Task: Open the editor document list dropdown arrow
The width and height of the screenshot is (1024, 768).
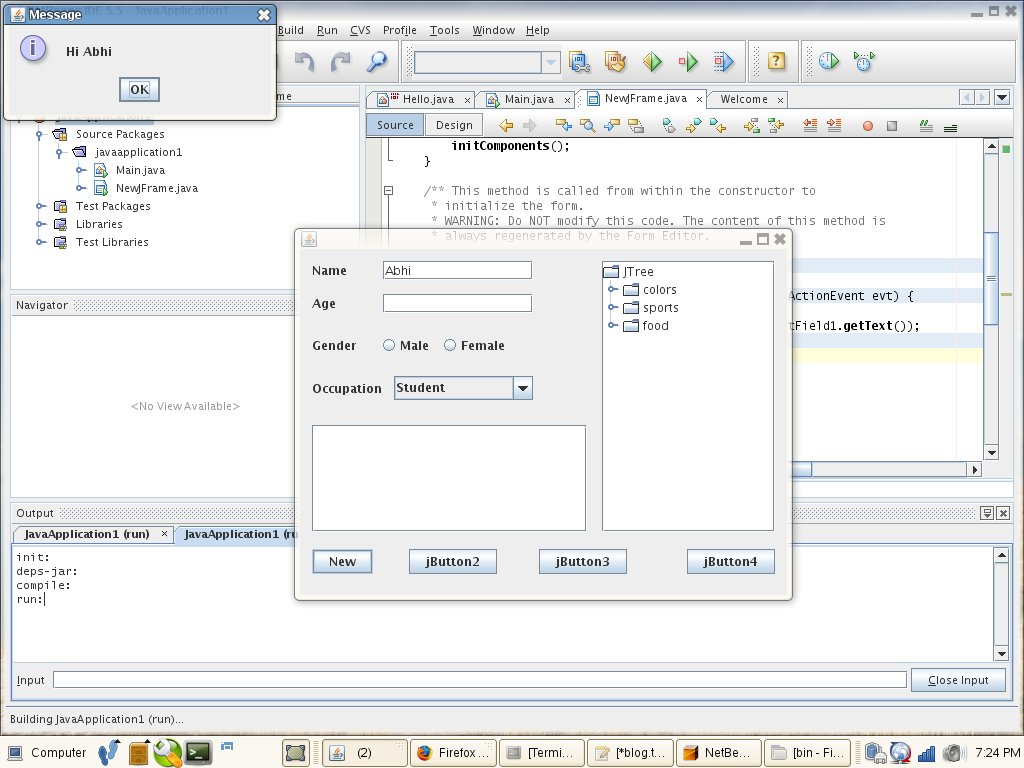Action: 1002,98
